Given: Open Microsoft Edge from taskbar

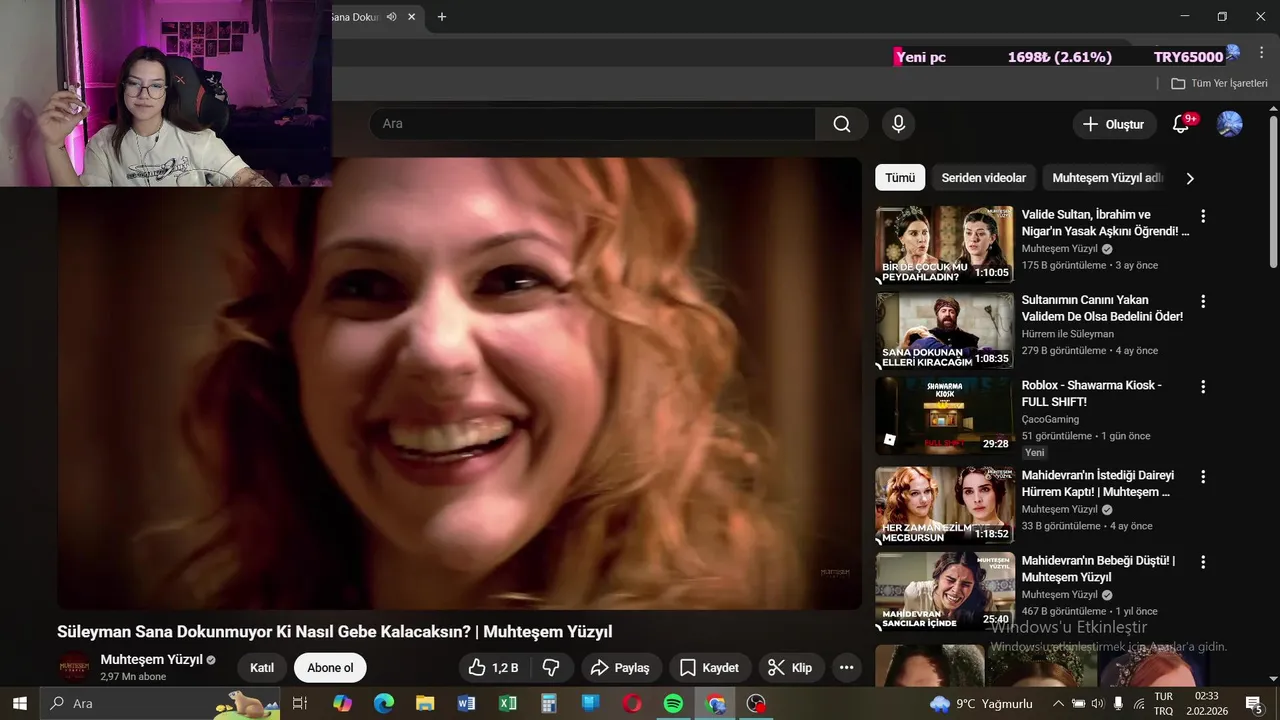Looking at the screenshot, I should pos(384,704).
